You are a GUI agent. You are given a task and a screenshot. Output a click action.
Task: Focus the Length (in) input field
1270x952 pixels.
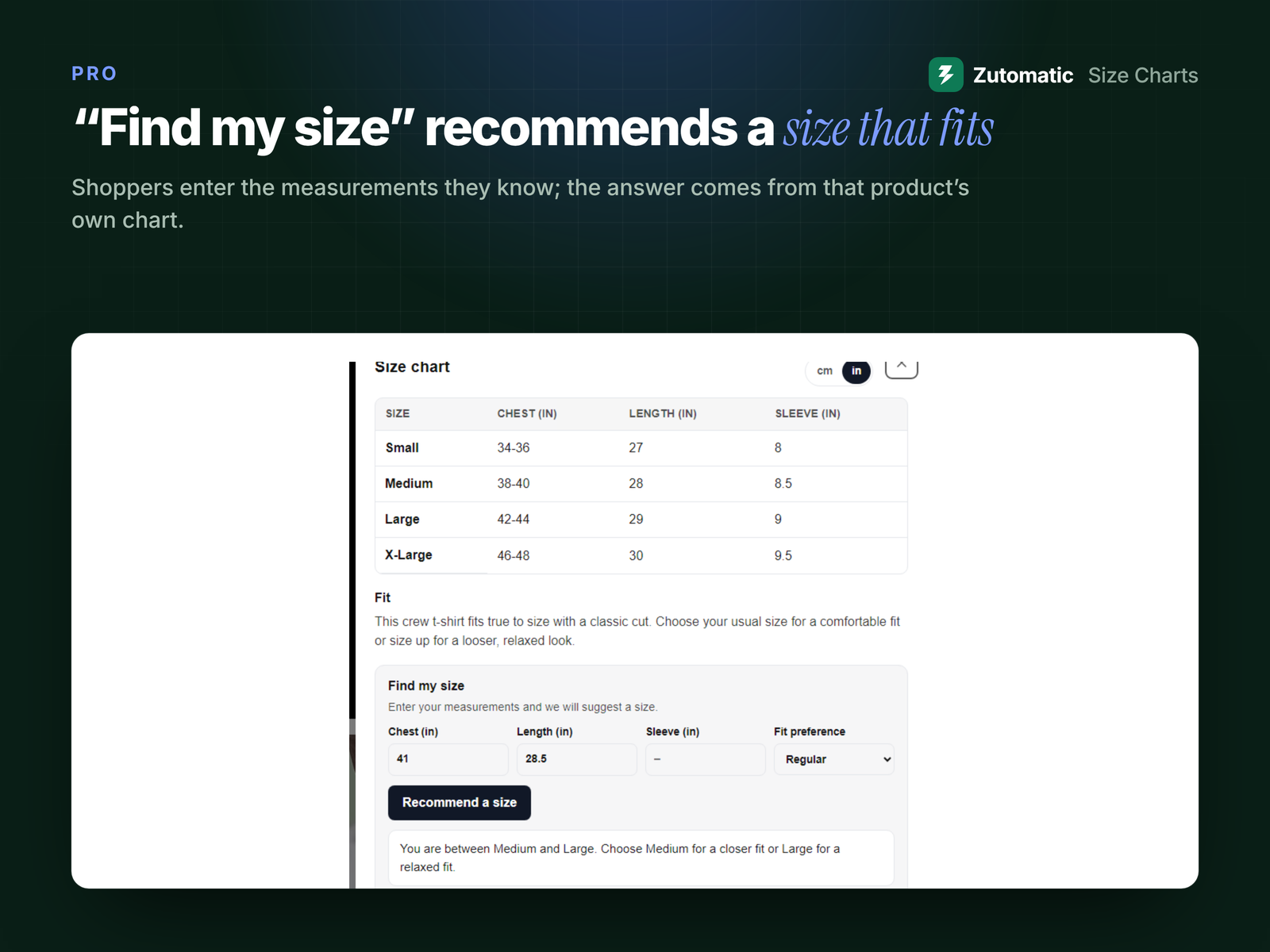577,759
